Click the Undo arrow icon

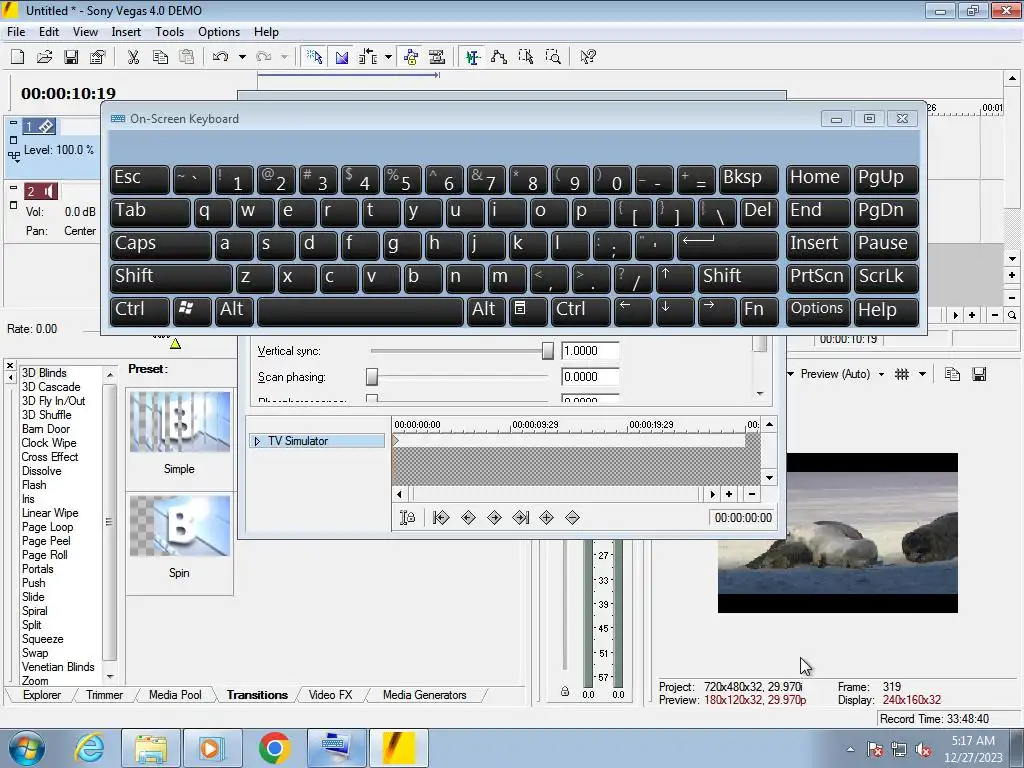pyautogui.click(x=221, y=57)
